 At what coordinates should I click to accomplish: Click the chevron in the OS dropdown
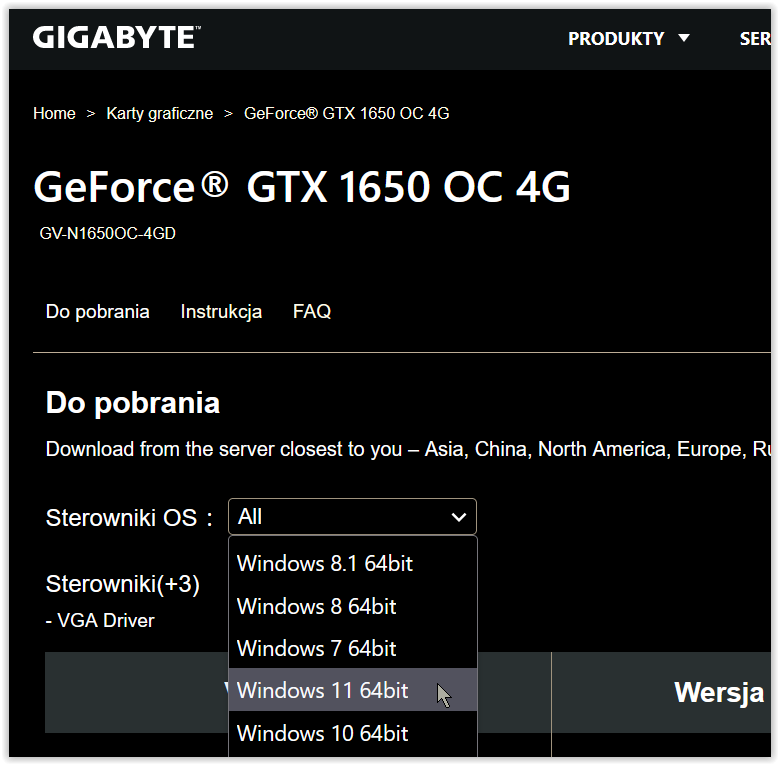(x=459, y=517)
